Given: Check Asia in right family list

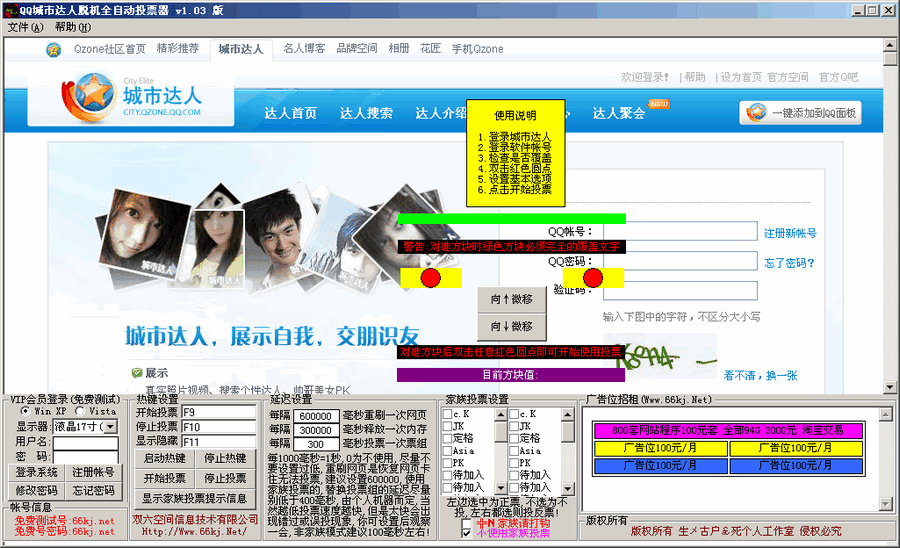Looking at the screenshot, I should pyautogui.click(x=514, y=450).
